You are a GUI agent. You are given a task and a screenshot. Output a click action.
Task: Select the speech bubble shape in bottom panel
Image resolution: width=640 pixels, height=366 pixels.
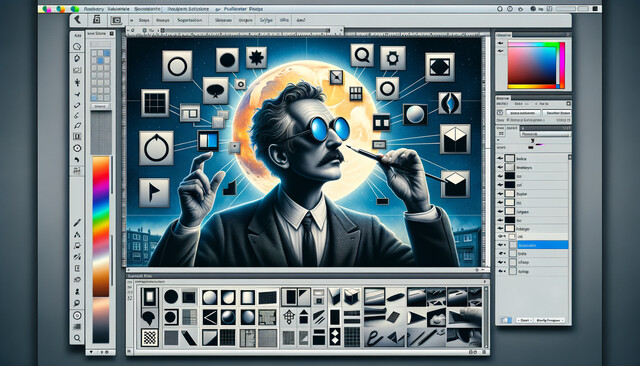[149, 317]
